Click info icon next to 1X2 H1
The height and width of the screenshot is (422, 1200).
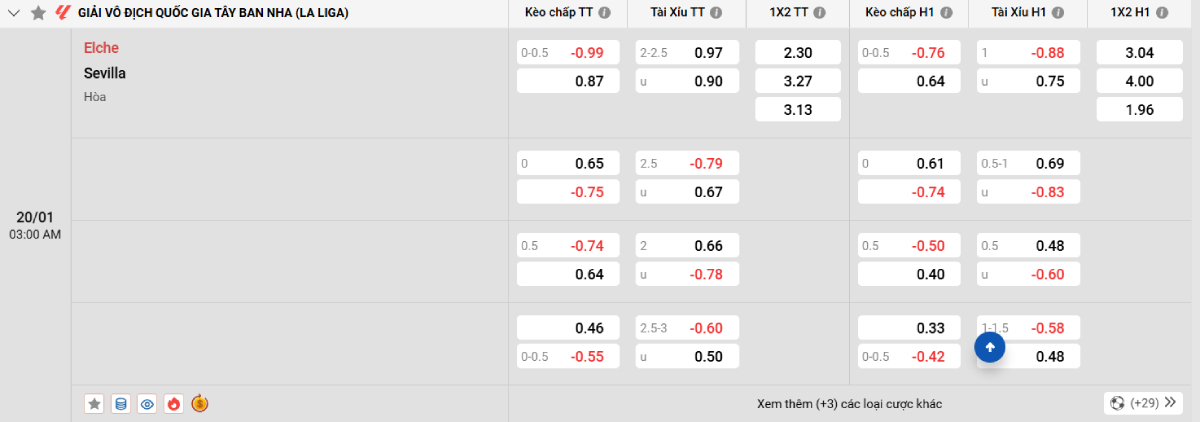click(x=1161, y=13)
